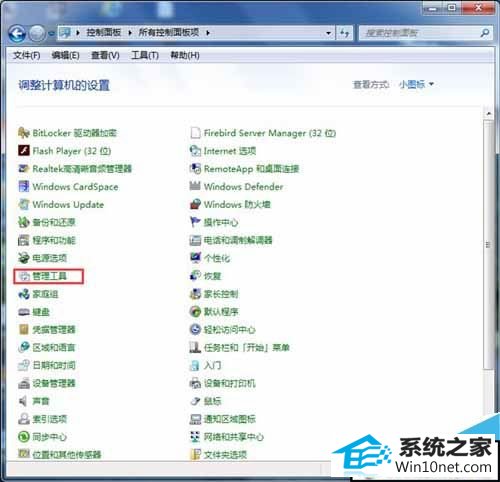Open the 查看(V) menu

105,55
